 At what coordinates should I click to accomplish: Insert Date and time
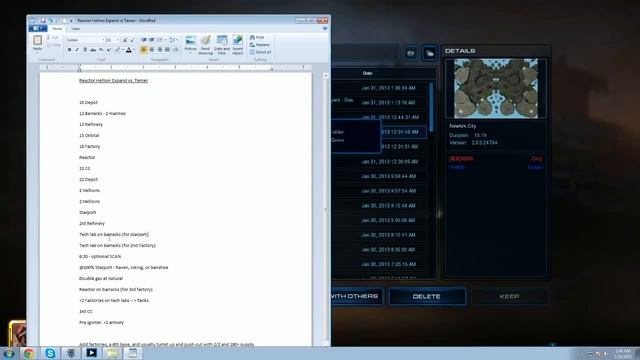pos(222,45)
